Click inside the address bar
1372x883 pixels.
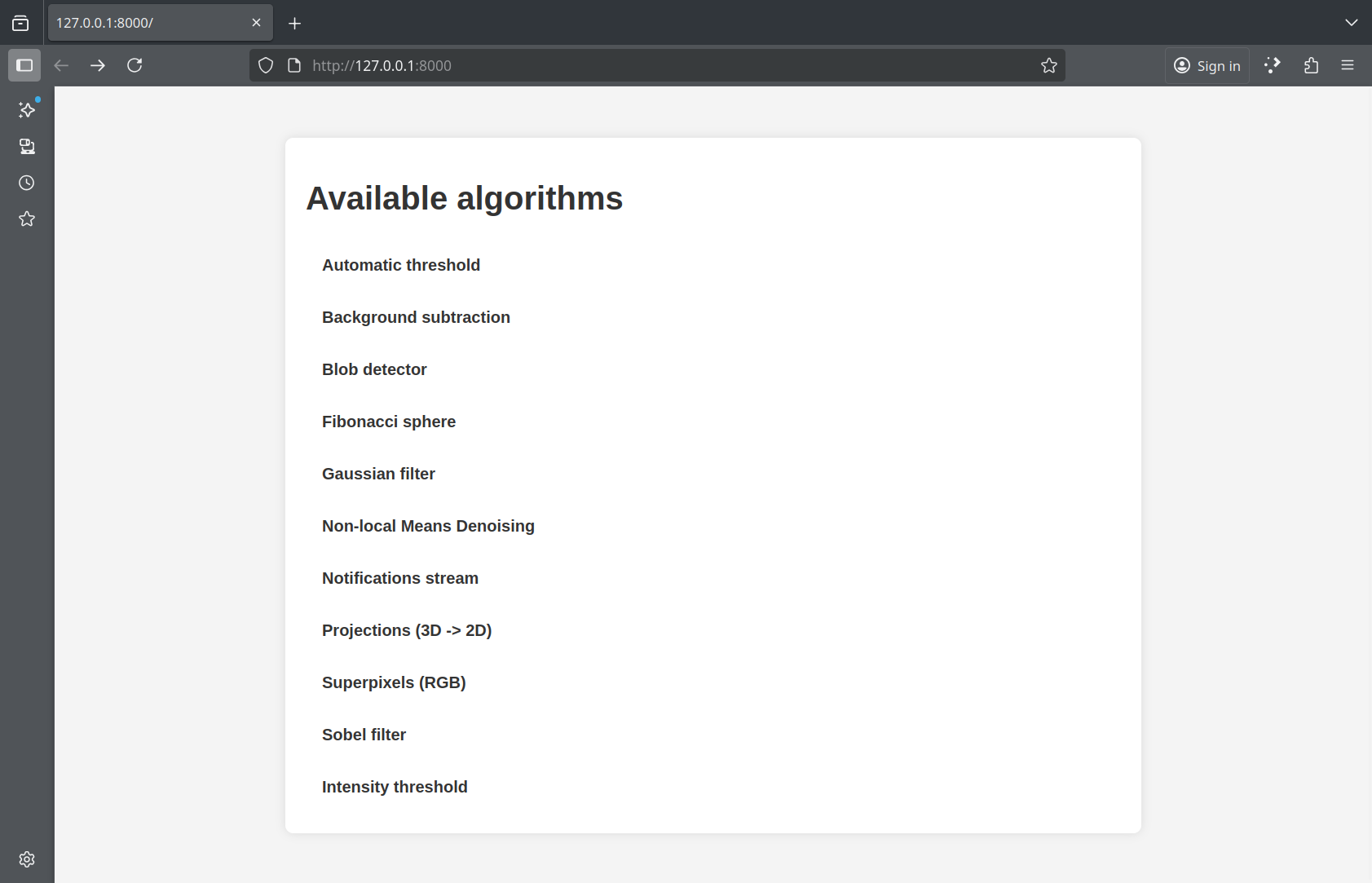coord(571,65)
